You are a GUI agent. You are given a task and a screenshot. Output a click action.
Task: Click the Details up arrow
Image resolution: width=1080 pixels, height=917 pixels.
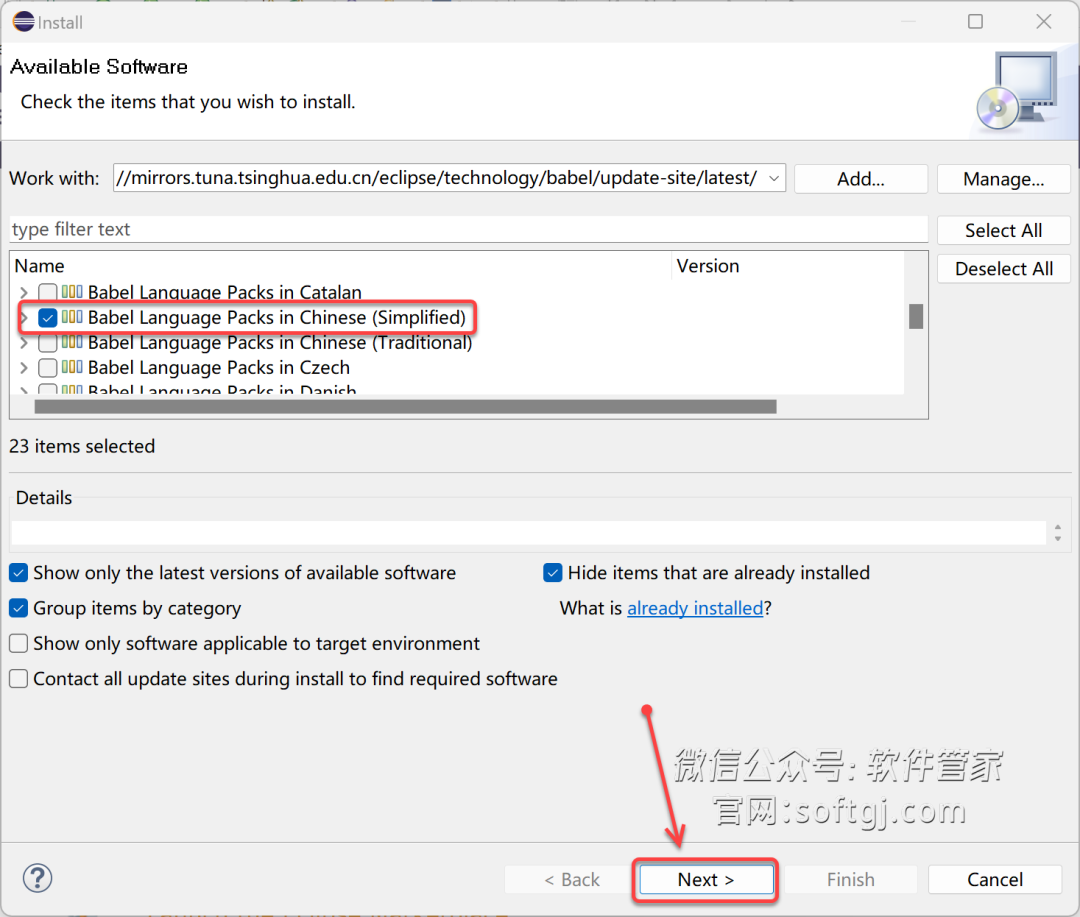point(1058,528)
